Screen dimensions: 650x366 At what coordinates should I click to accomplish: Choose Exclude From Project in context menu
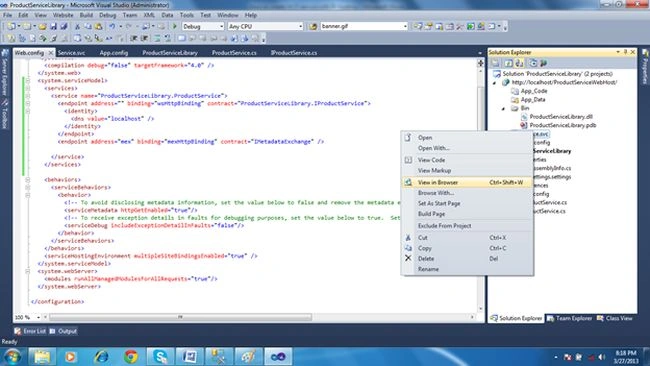click(x=467, y=226)
